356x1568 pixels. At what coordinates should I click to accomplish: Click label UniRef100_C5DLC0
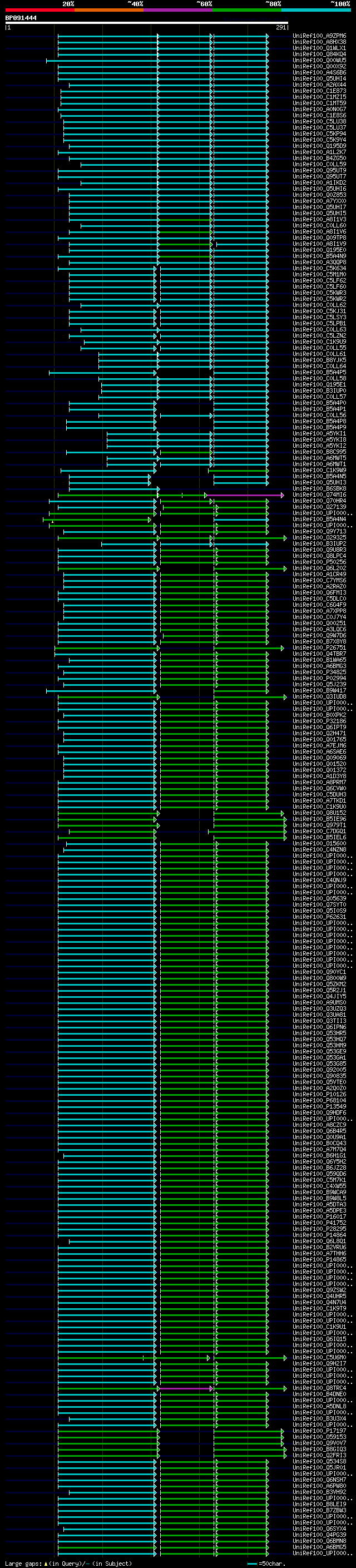point(319,599)
